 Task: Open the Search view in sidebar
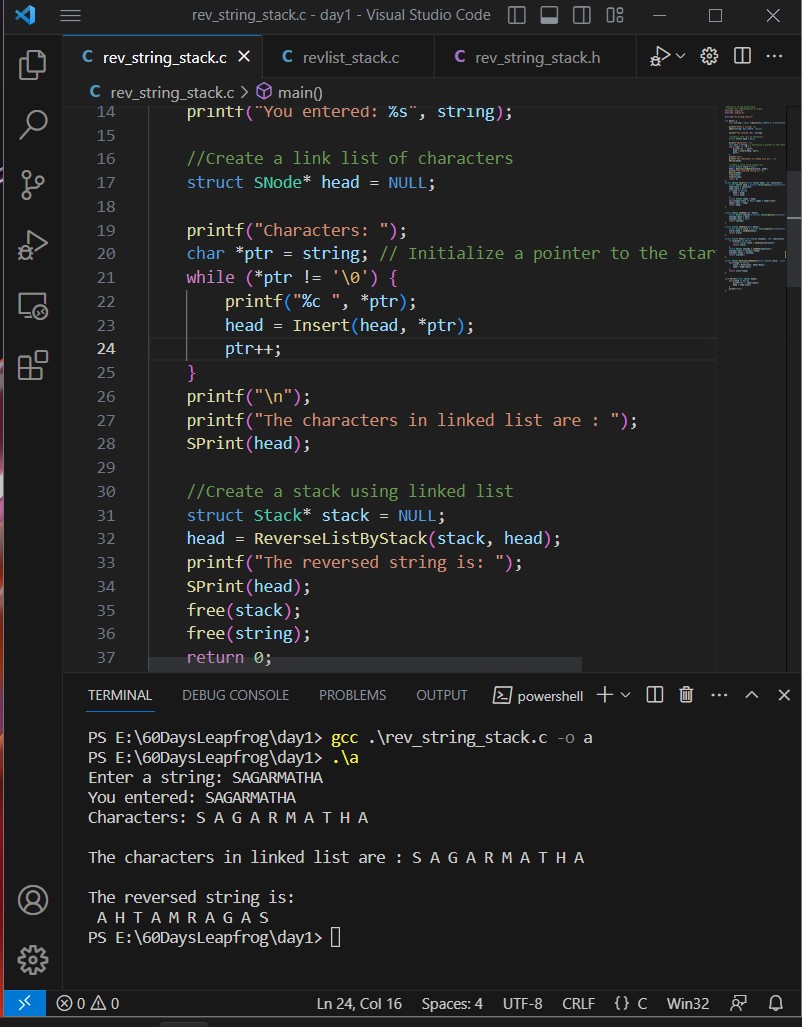33,124
